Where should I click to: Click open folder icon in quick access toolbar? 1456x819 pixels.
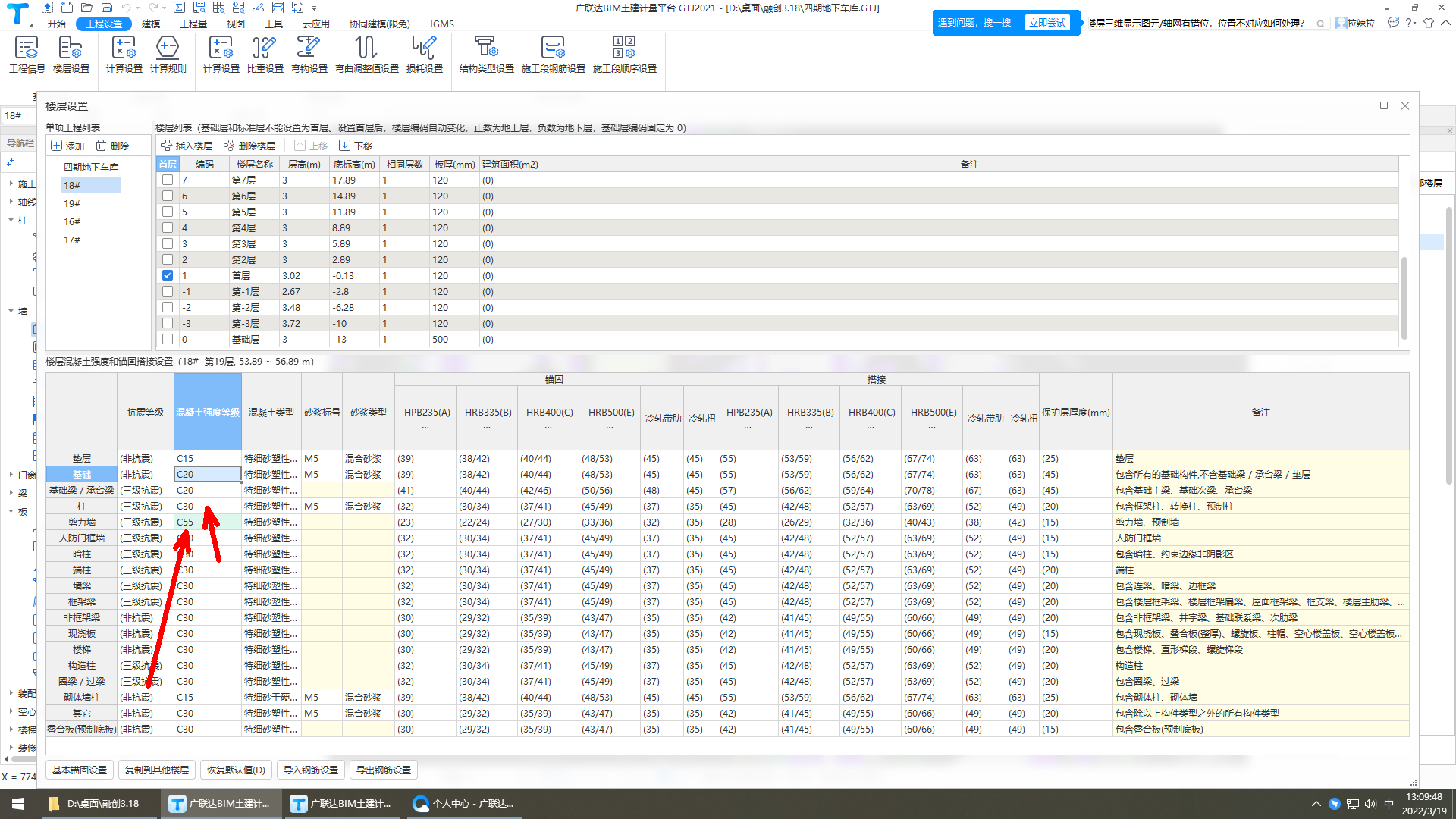click(87, 8)
